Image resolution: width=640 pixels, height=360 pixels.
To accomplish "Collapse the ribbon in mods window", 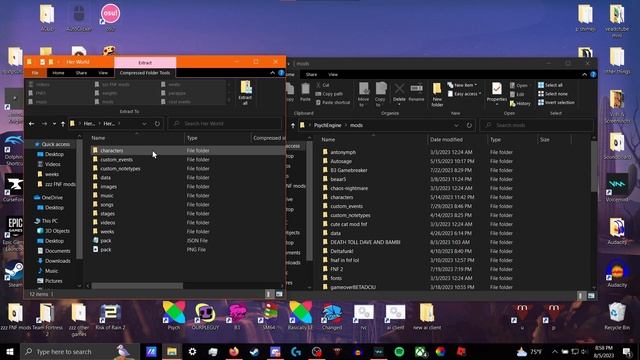I will [584, 74].
